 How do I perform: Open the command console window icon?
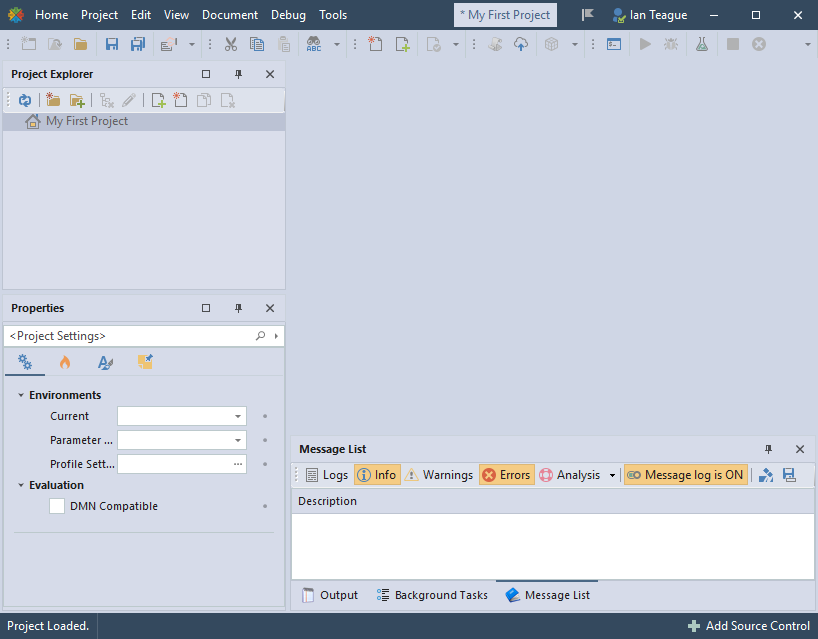pos(614,44)
